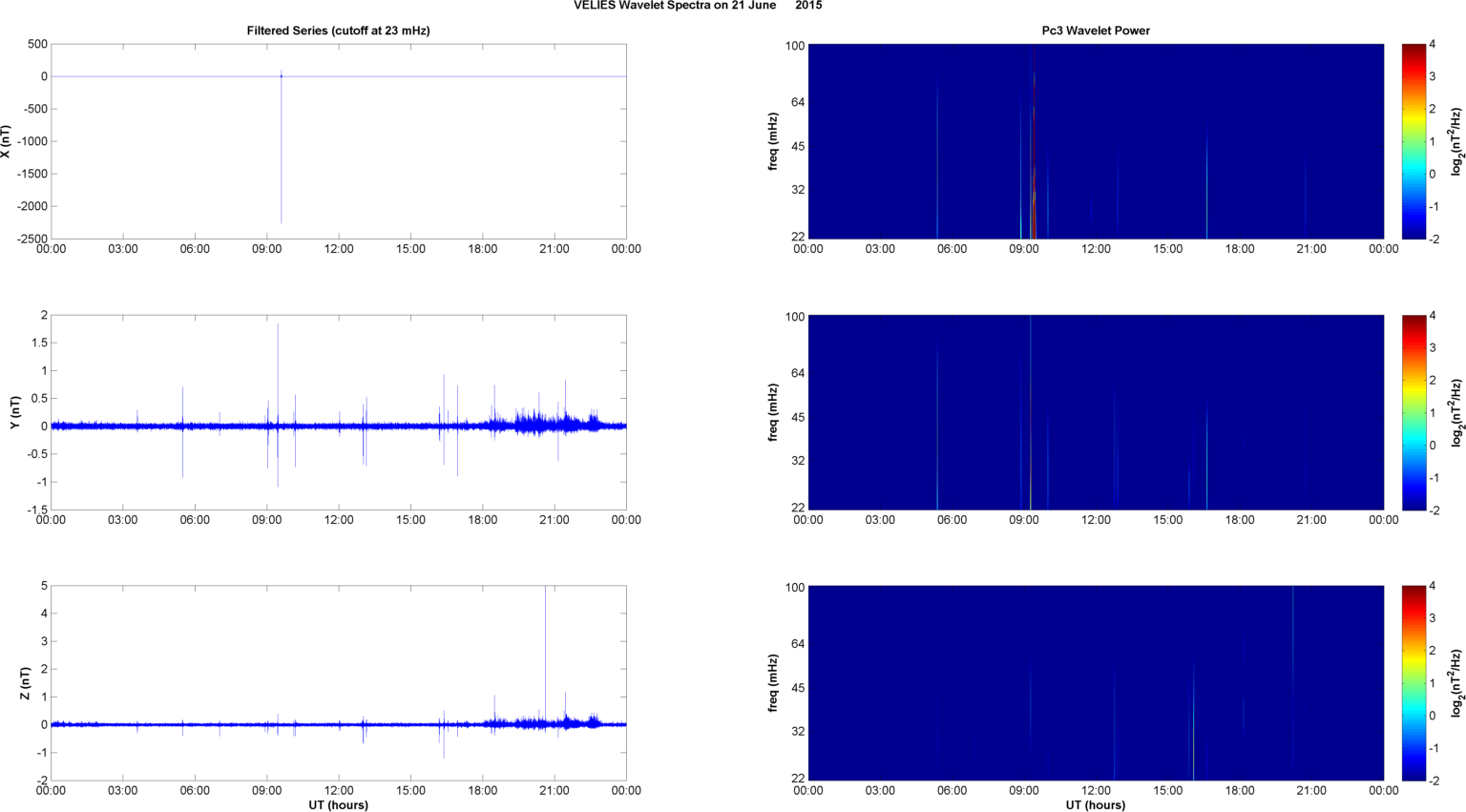The height and width of the screenshot is (812, 1466).
Task: Click the '1.5' tick on Y series axis
Action: pos(39,343)
